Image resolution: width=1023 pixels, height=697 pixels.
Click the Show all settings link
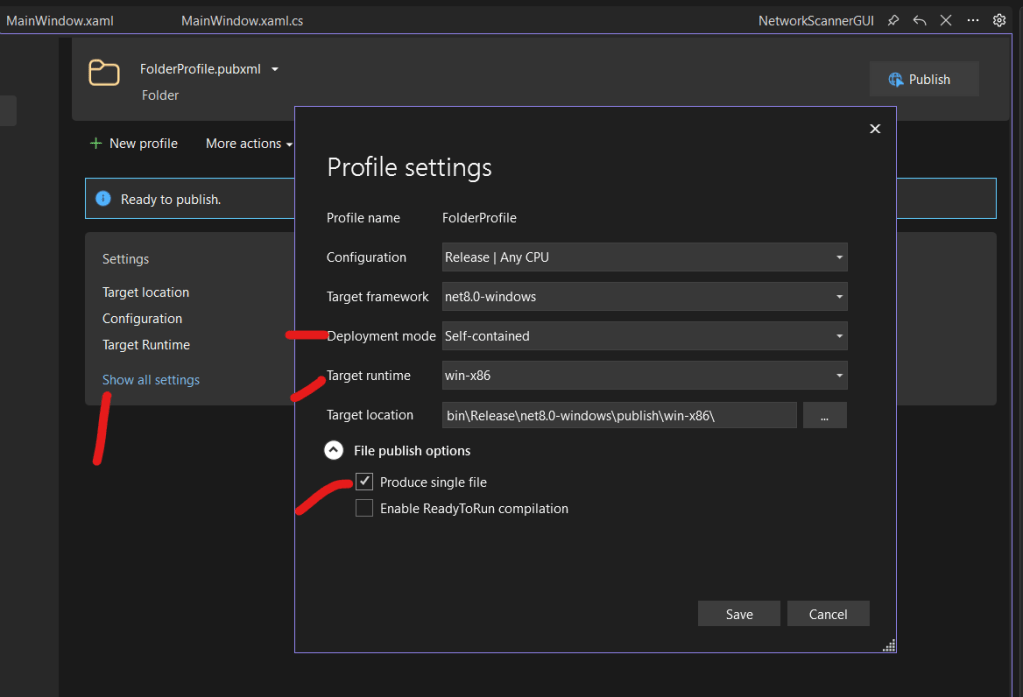pos(151,380)
